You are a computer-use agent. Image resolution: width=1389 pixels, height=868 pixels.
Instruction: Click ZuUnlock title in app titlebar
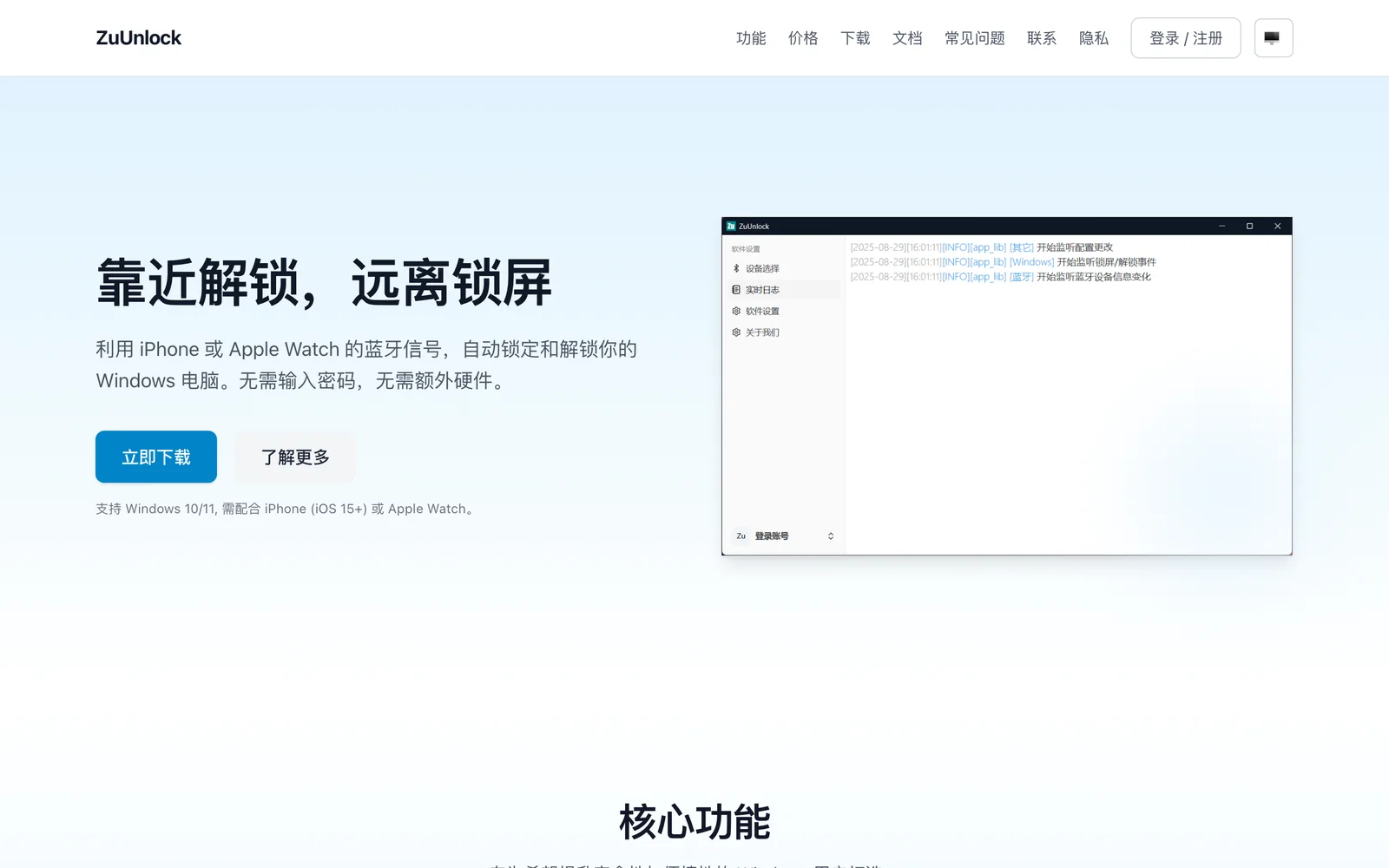[x=754, y=227]
